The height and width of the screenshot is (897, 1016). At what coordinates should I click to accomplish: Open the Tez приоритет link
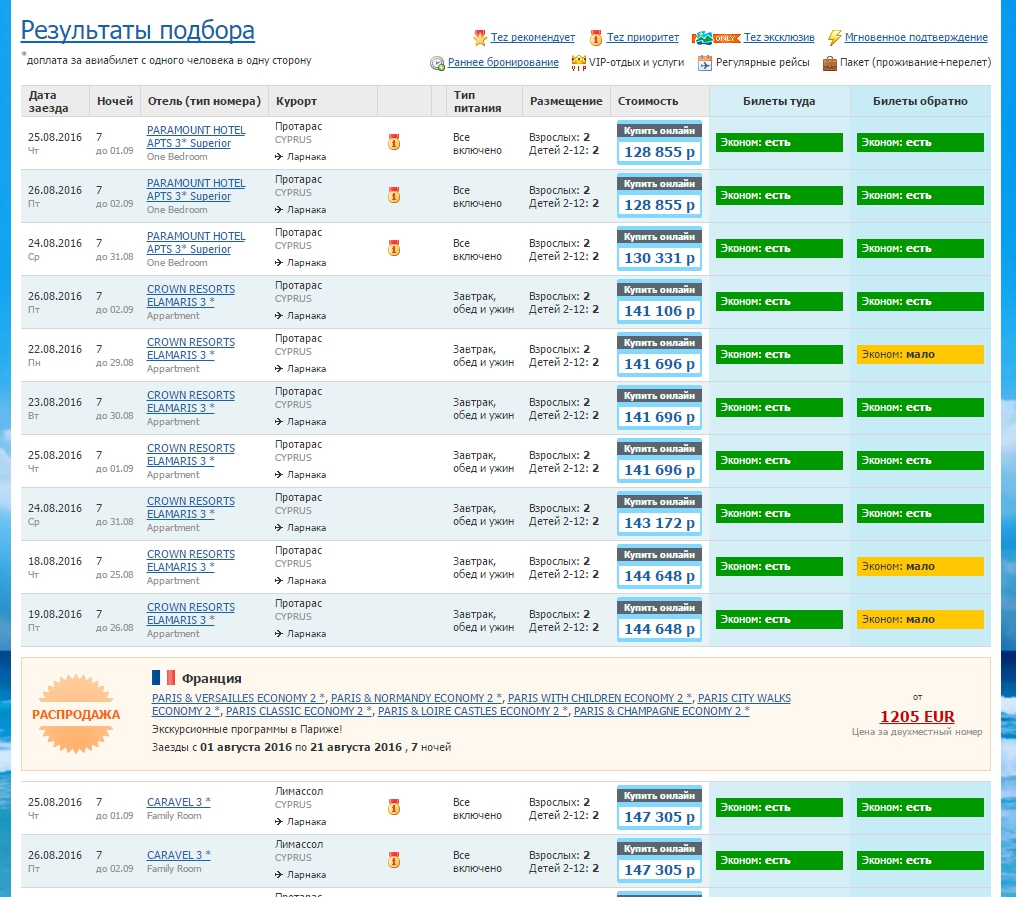[x=643, y=38]
